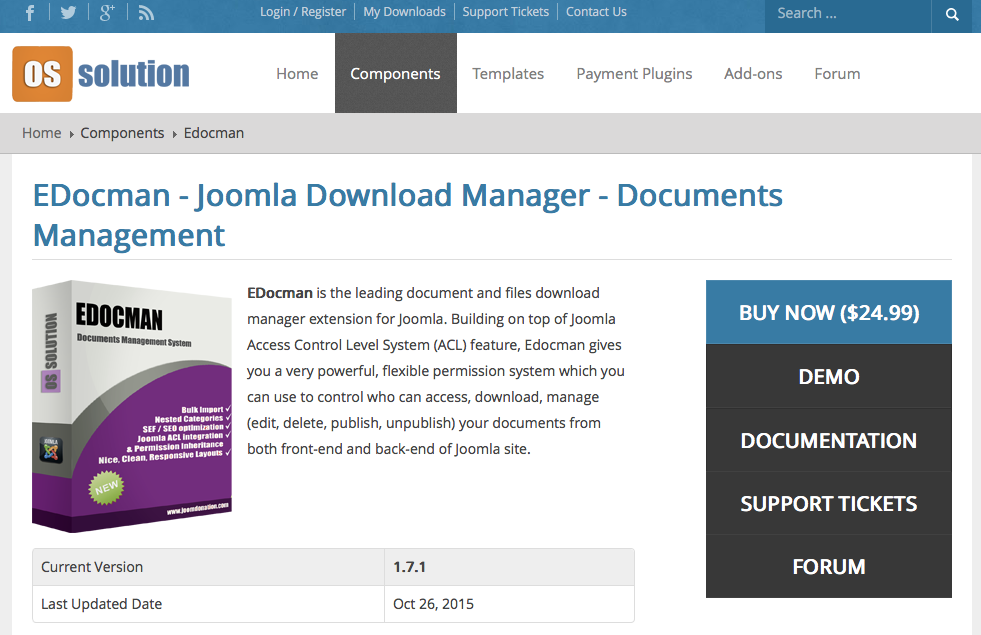Open the Templates menu item
The height and width of the screenshot is (635, 981).
[x=508, y=74]
